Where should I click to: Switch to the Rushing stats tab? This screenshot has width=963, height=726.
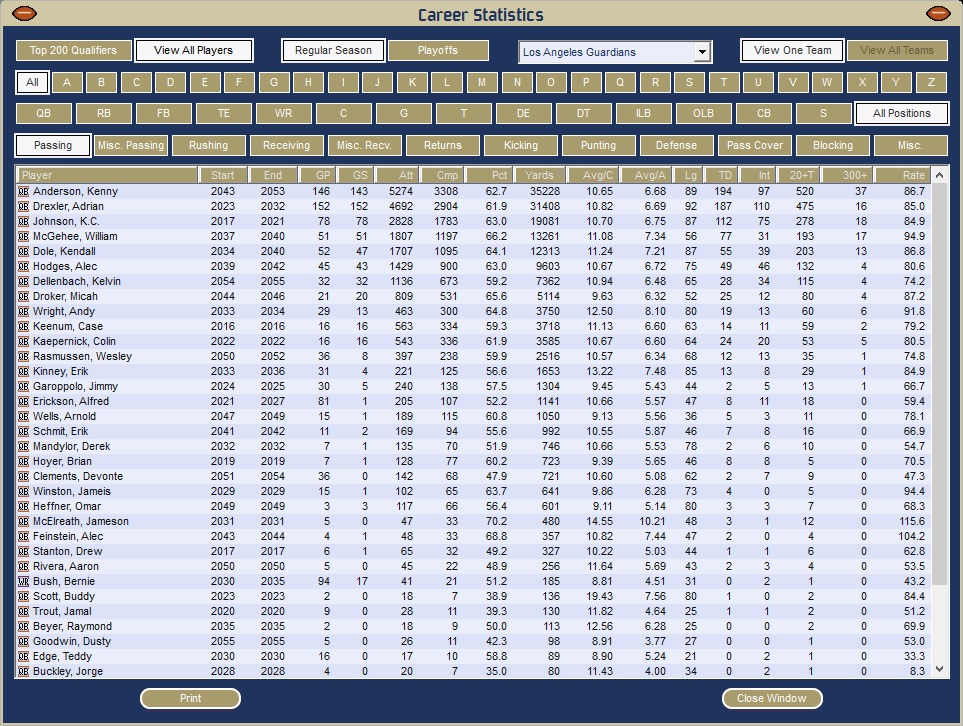[208, 145]
